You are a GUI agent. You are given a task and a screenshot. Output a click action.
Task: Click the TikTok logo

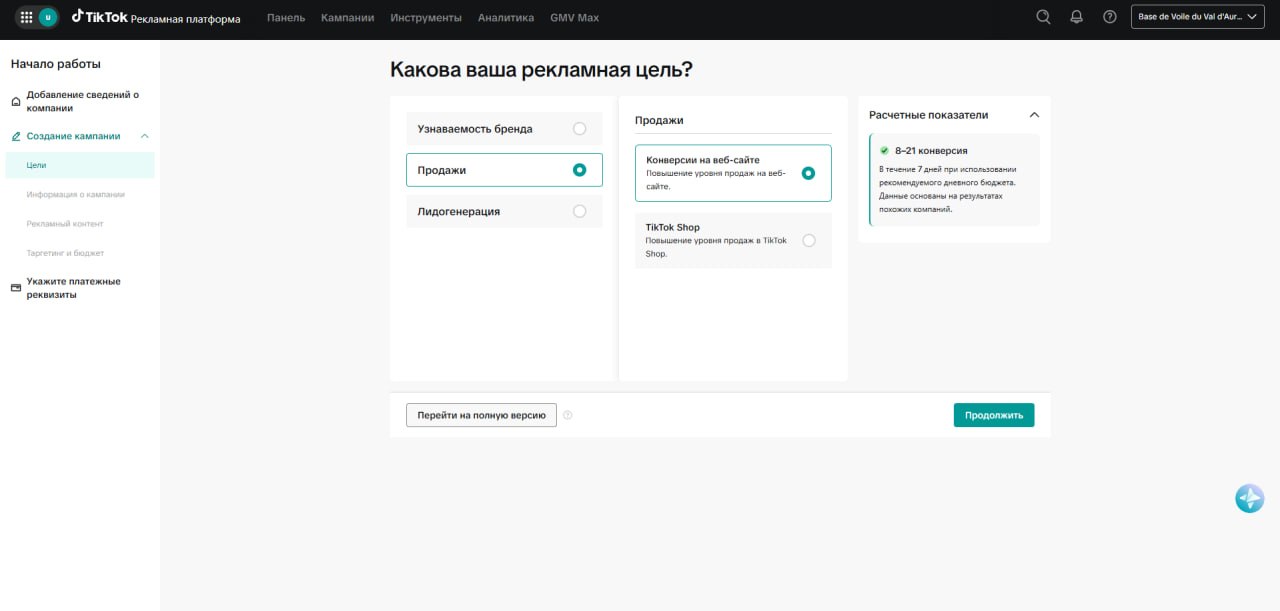pyautogui.click(x=99, y=17)
